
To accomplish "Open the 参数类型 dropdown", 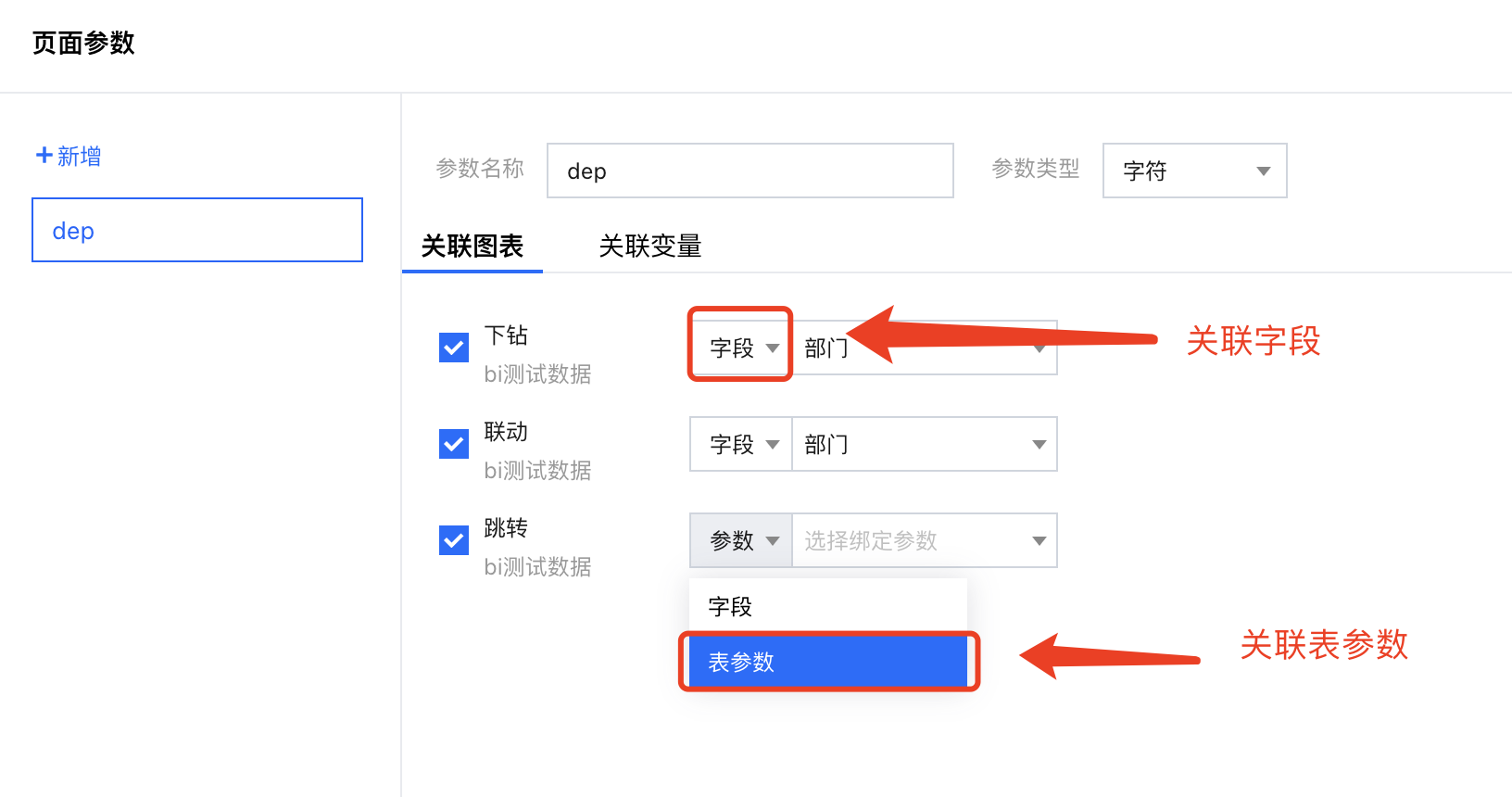I will coord(1193,171).
